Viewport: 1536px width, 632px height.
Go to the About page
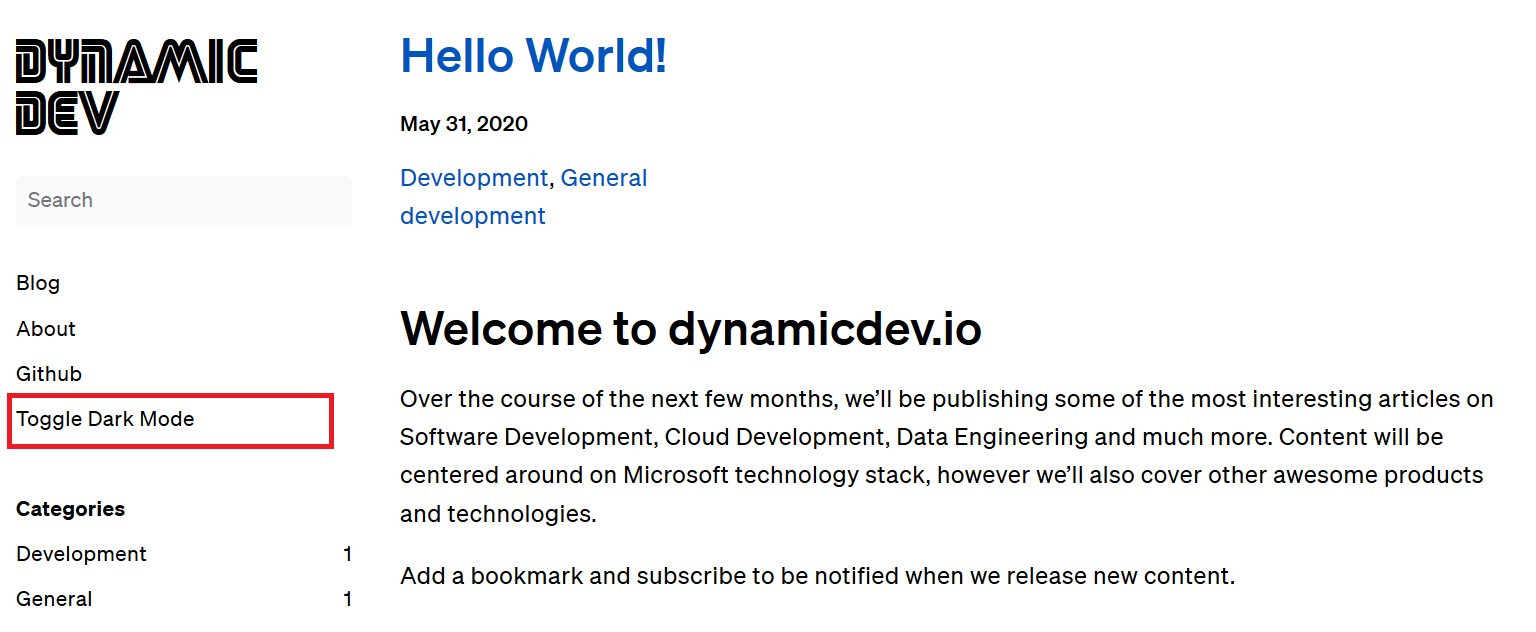(x=46, y=329)
